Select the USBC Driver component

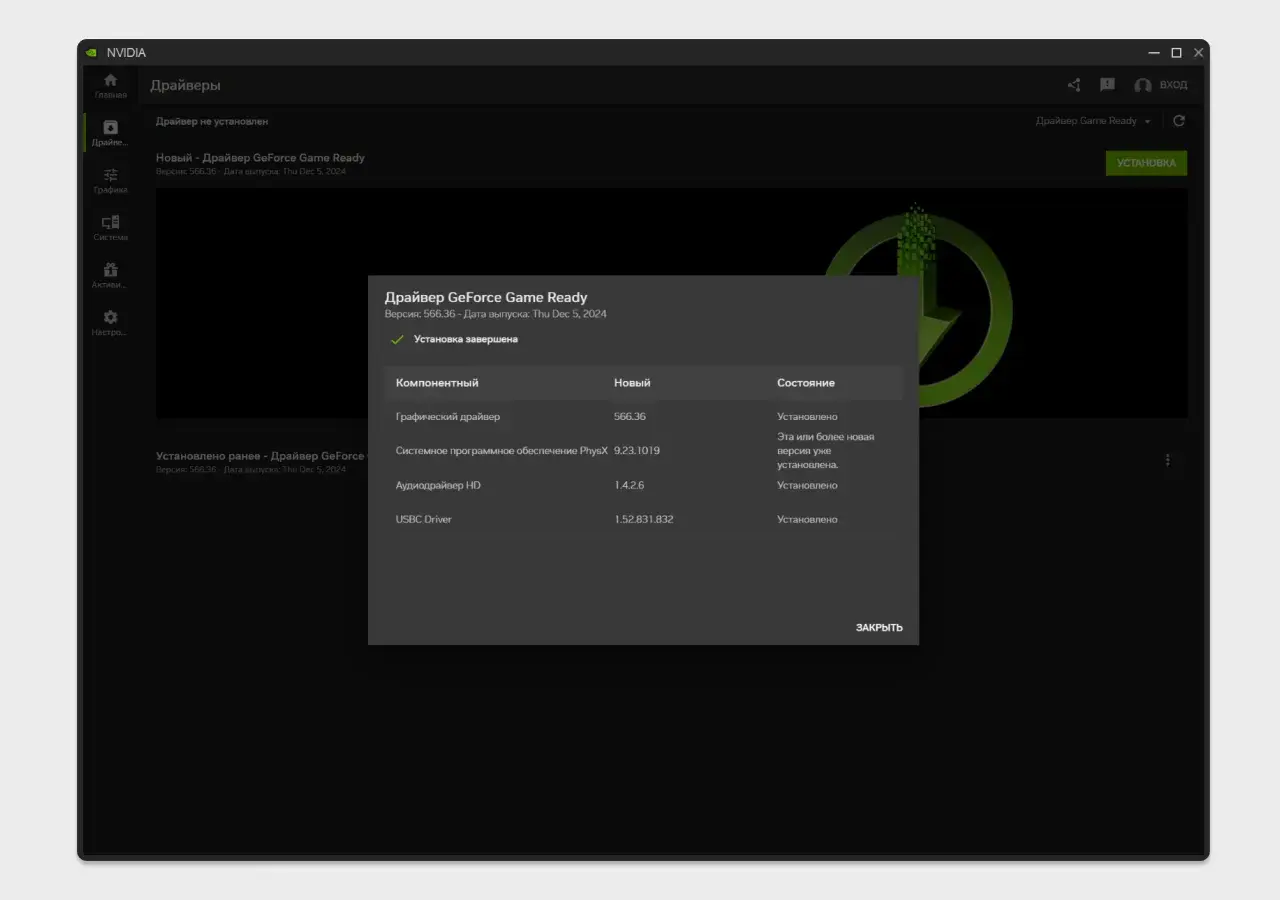tap(424, 520)
